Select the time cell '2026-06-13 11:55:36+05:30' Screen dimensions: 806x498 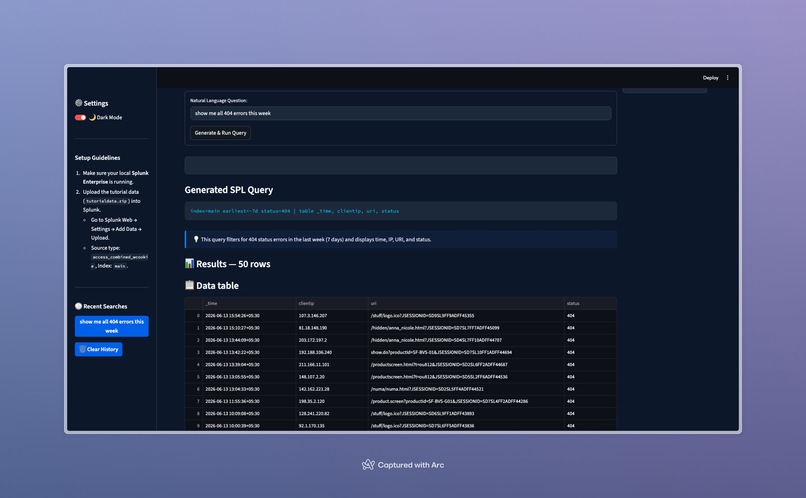(249, 401)
